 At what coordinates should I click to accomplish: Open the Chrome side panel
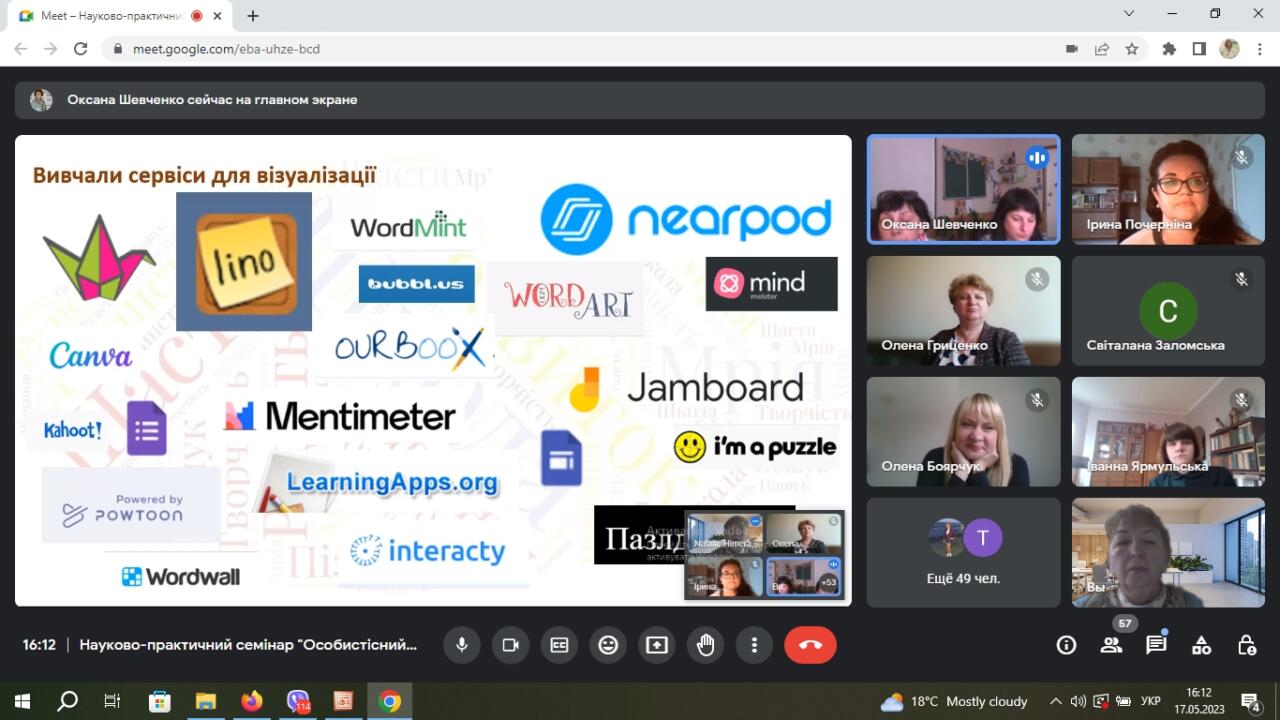coord(1199,48)
